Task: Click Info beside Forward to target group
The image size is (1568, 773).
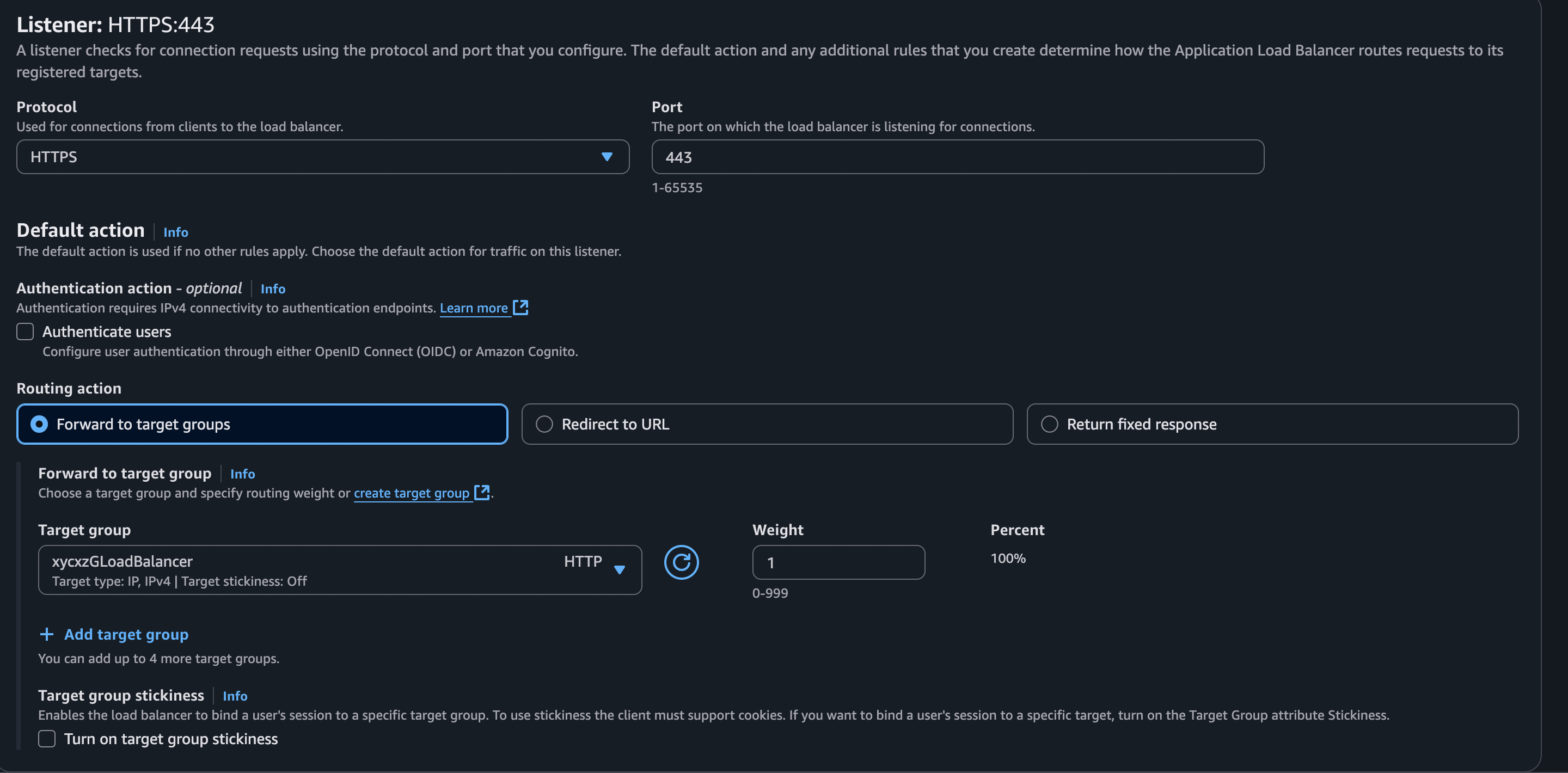Action: tap(242, 474)
